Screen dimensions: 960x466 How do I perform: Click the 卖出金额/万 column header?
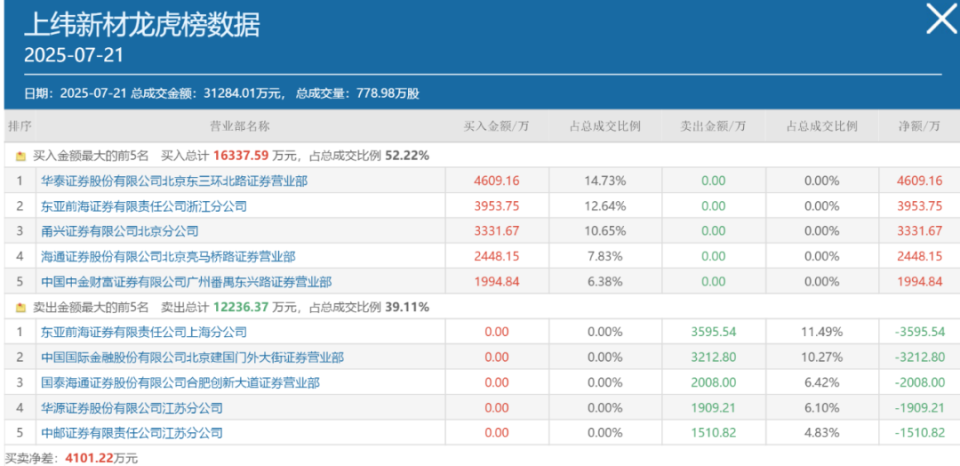pyautogui.click(x=713, y=126)
